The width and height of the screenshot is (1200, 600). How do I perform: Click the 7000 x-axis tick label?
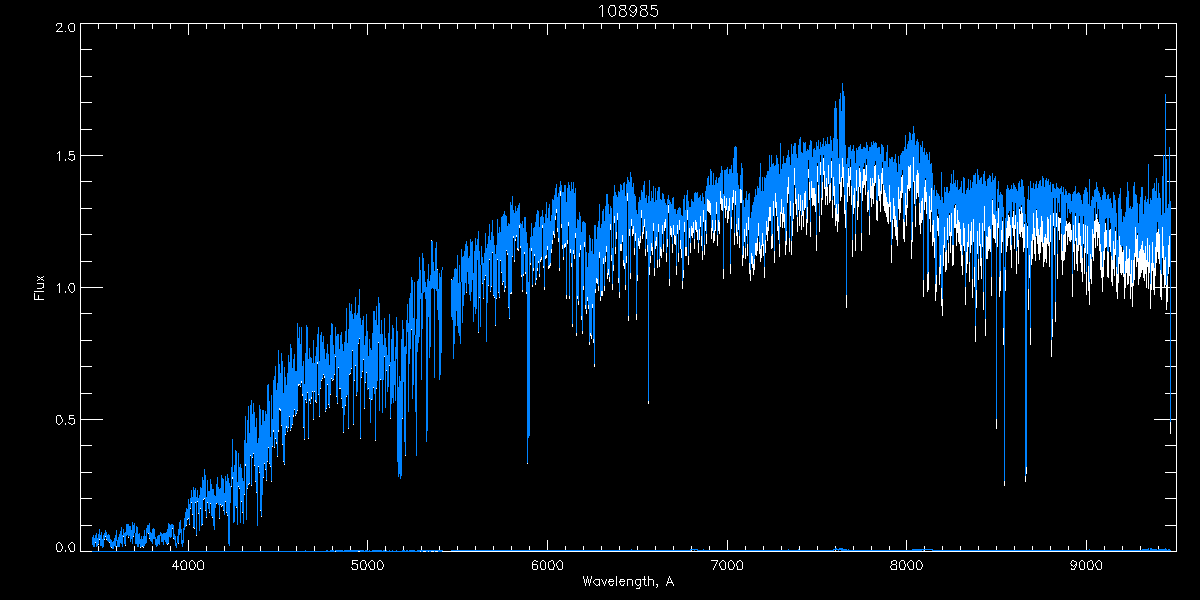point(727,566)
